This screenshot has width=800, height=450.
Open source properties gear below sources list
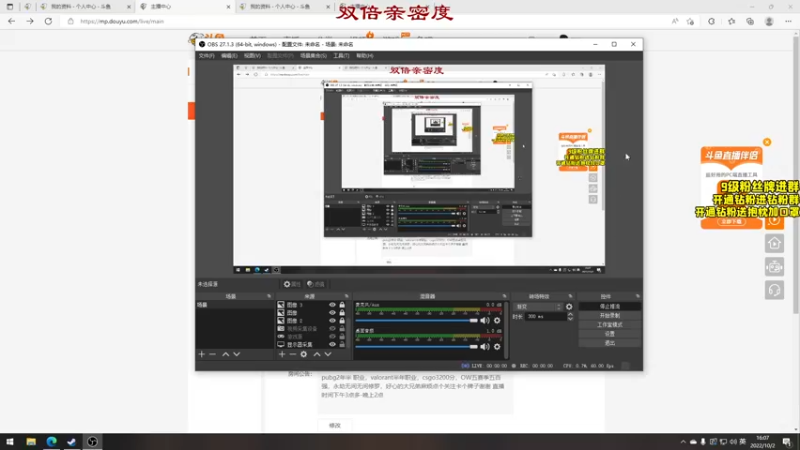click(304, 354)
